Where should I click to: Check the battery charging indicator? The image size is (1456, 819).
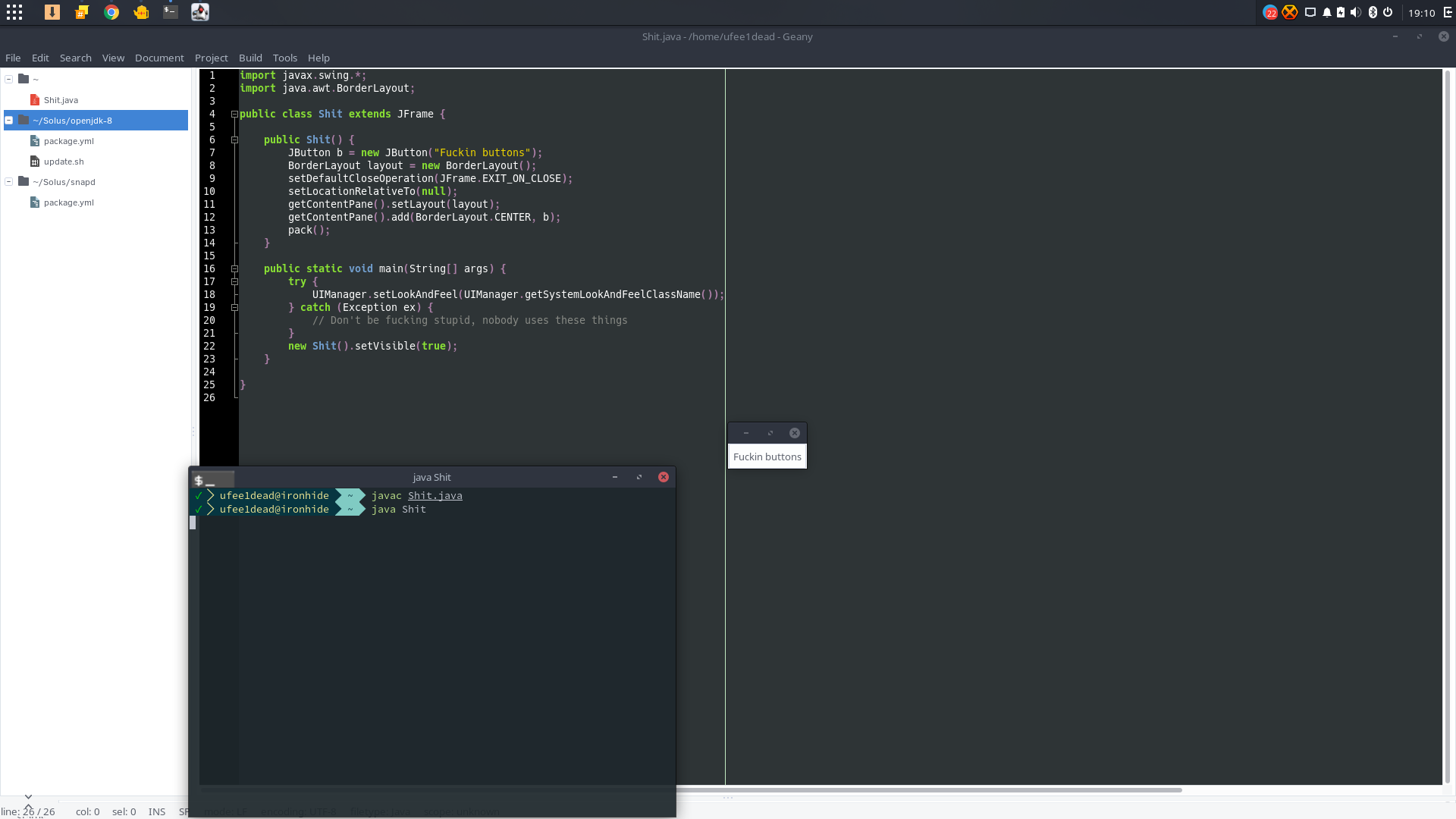pyautogui.click(x=1341, y=12)
